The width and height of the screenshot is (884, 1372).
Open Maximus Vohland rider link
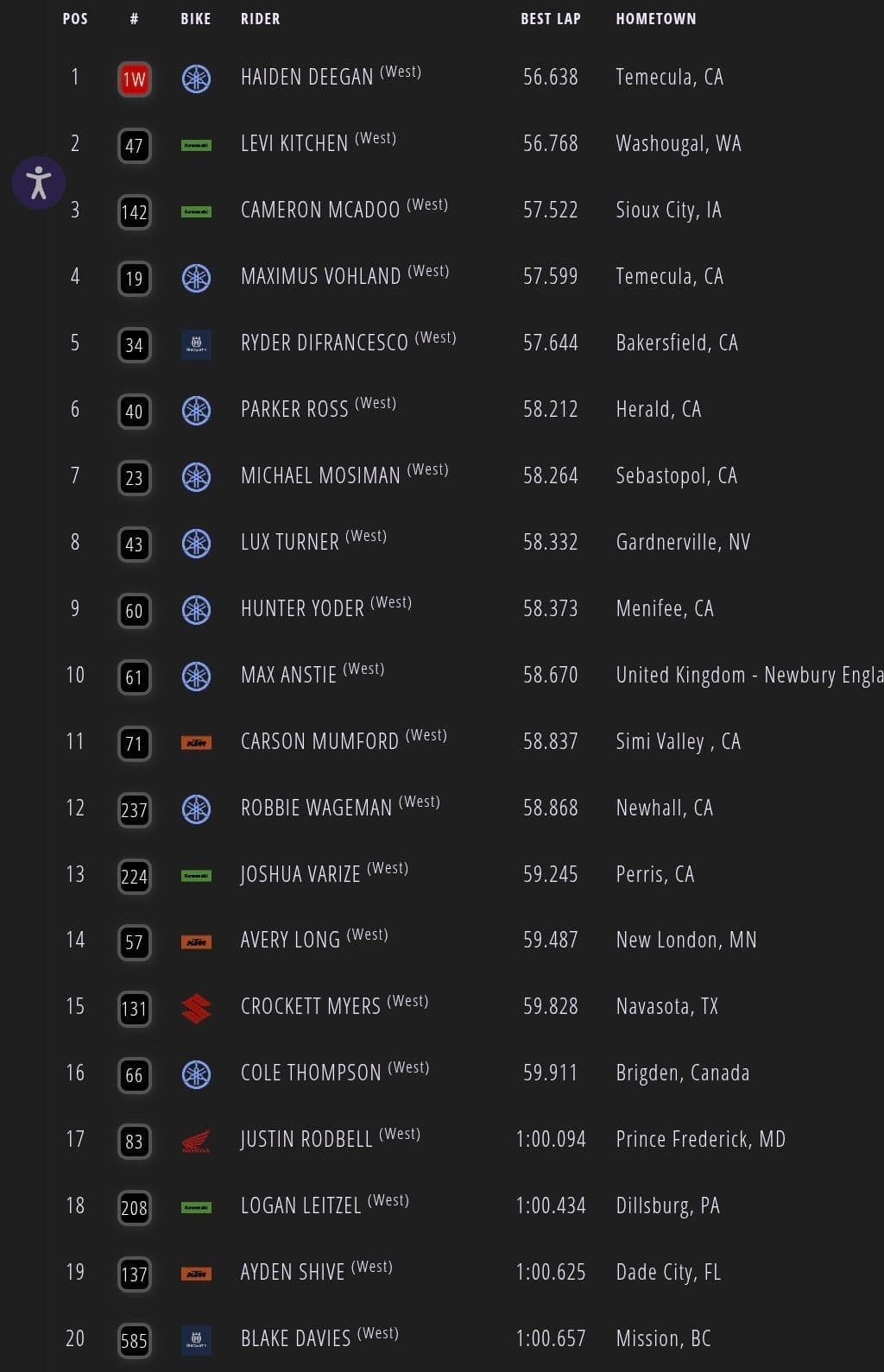tap(320, 277)
